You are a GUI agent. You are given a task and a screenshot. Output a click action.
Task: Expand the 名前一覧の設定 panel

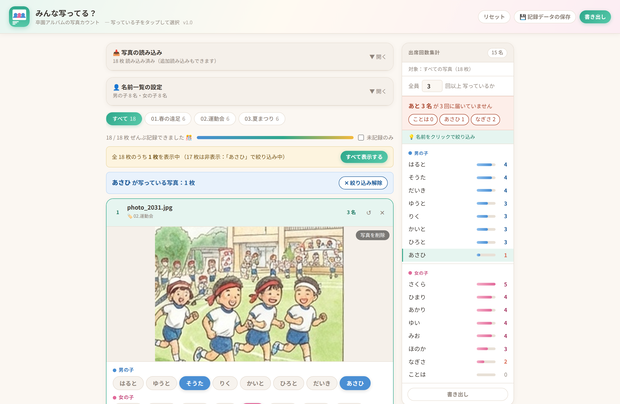tap(250, 91)
